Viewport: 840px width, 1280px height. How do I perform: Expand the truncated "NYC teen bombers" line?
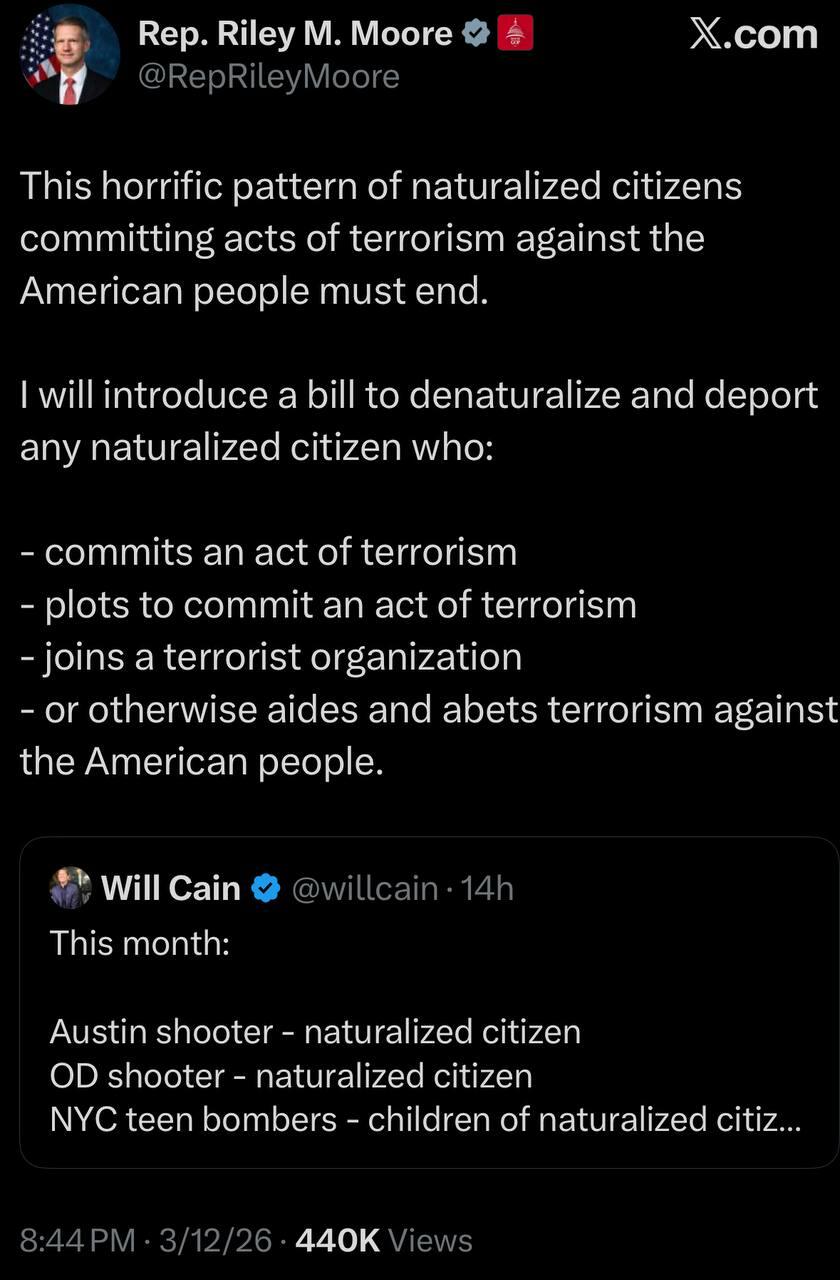[x=425, y=1119]
